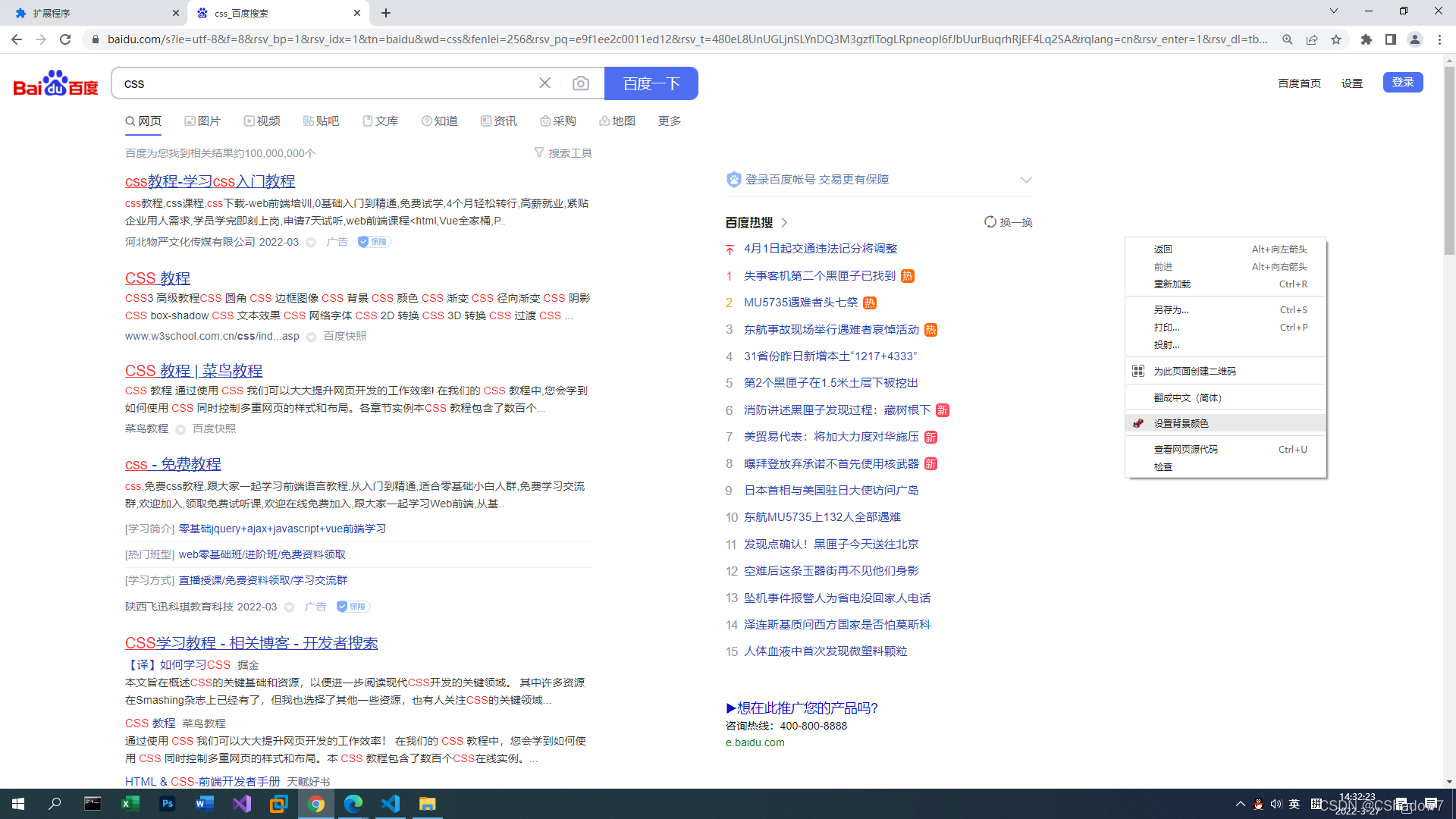The width and height of the screenshot is (1456, 819).
Task: Open the 设置 link at top right
Action: click(x=1352, y=83)
